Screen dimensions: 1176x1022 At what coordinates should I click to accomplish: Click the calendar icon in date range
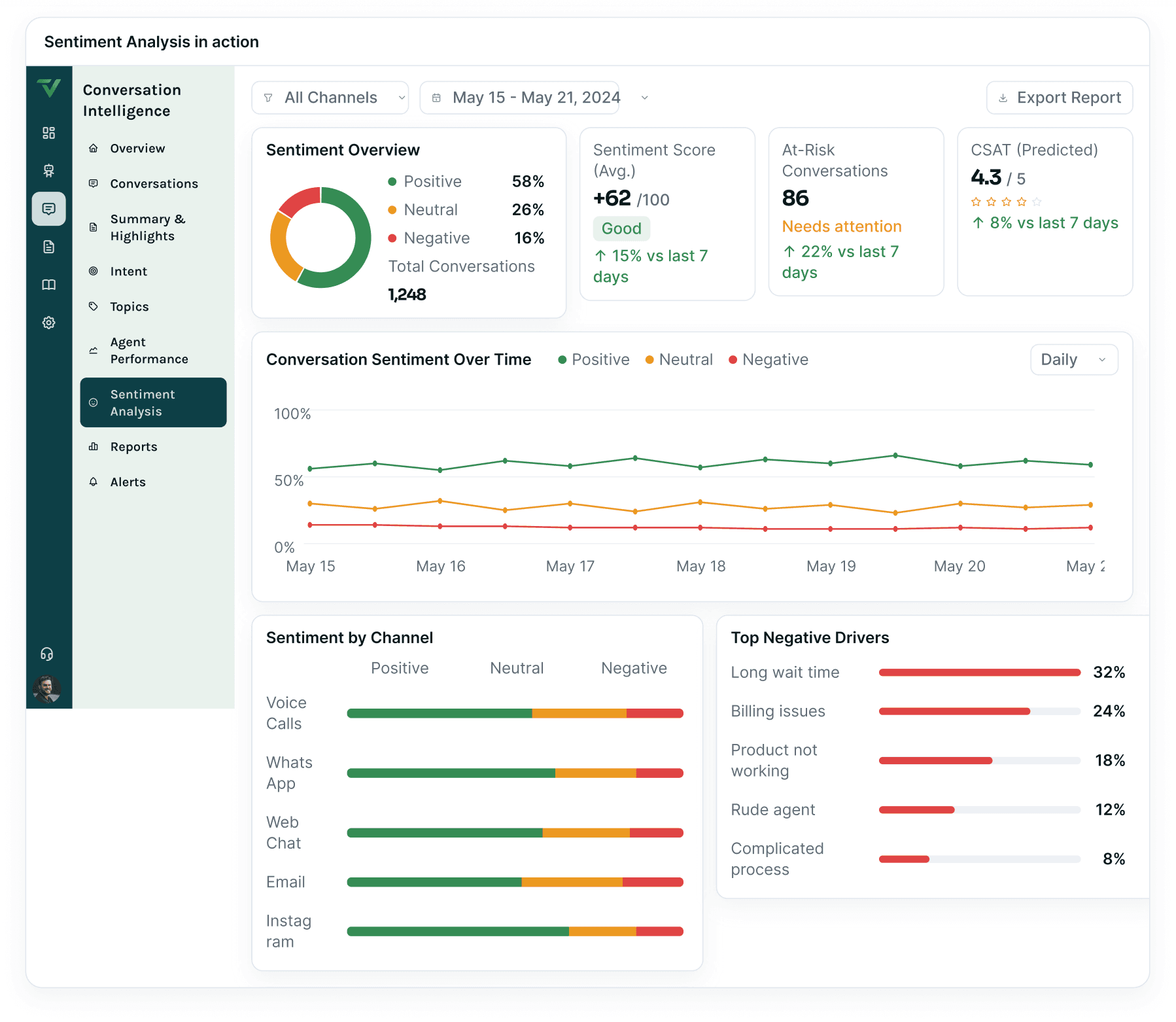pyautogui.click(x=436, y=98)
